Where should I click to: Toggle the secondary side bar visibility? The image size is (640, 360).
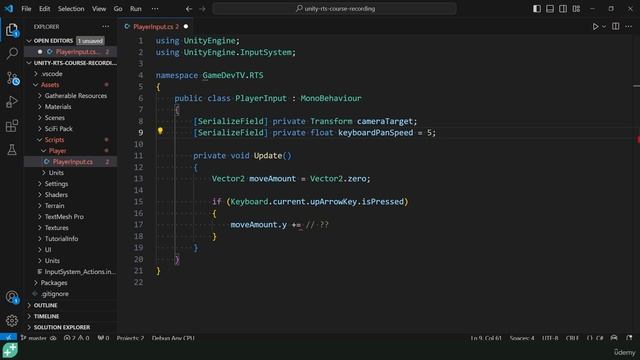click(563, 9)
